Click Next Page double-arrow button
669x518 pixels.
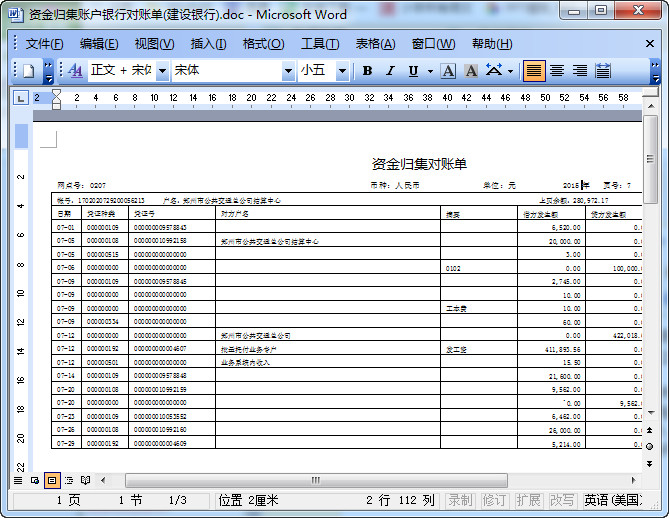[650, 463]
